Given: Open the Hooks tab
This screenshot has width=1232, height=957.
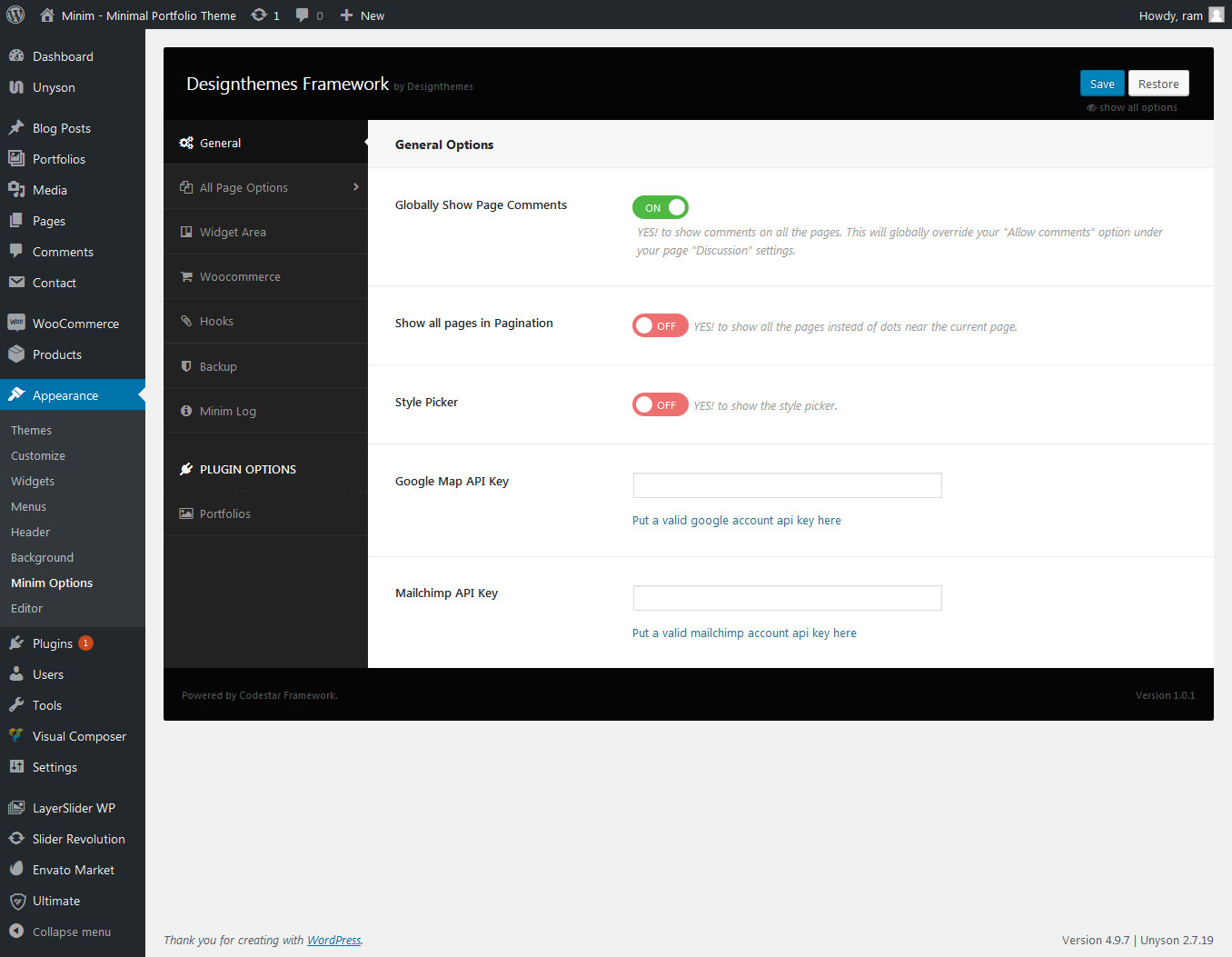Looking at the screenshot, I should point(265,321).
